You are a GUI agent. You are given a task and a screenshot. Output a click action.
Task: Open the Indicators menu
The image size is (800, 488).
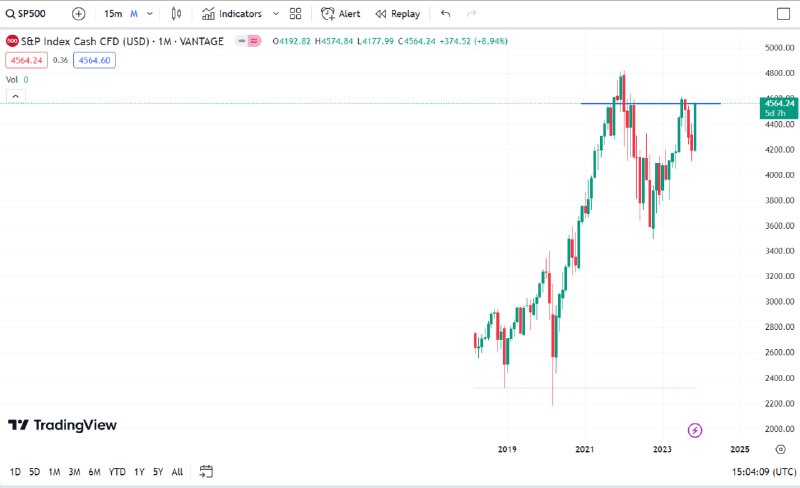tap(231, 14)
